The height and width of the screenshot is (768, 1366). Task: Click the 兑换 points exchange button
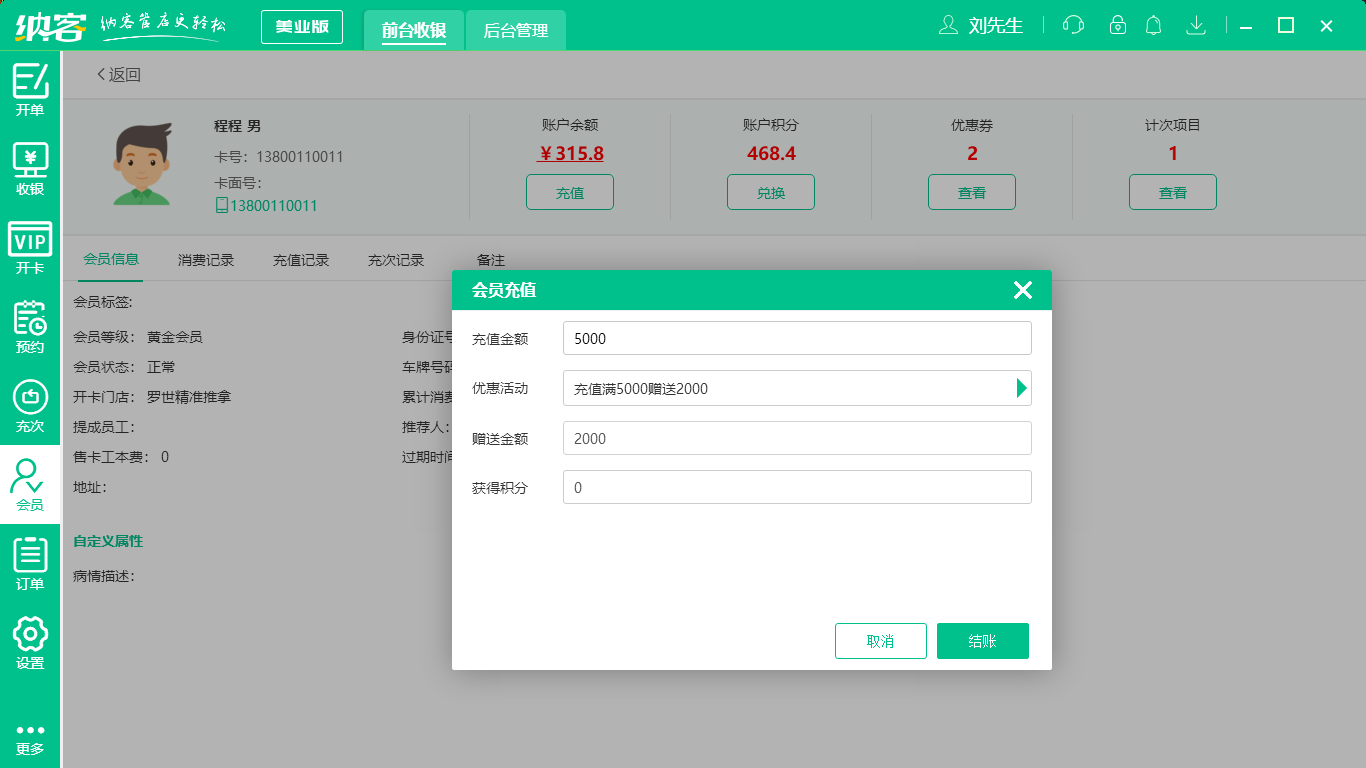click(770, 191)
